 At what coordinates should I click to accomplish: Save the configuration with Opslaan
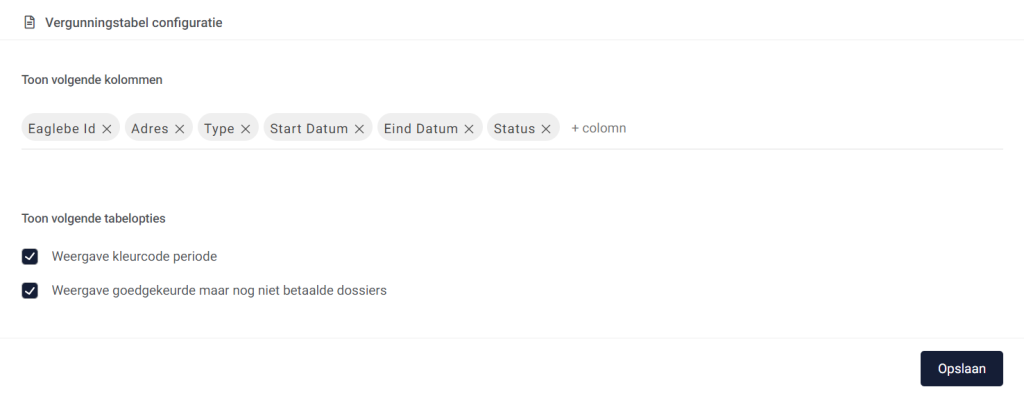pos(962,369)
